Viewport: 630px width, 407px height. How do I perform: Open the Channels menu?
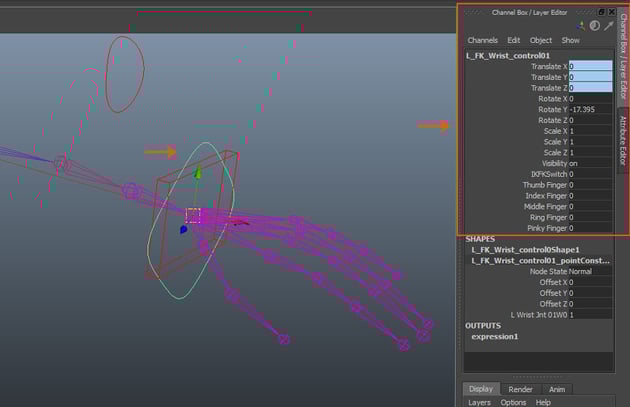click(x=482, y=40)
